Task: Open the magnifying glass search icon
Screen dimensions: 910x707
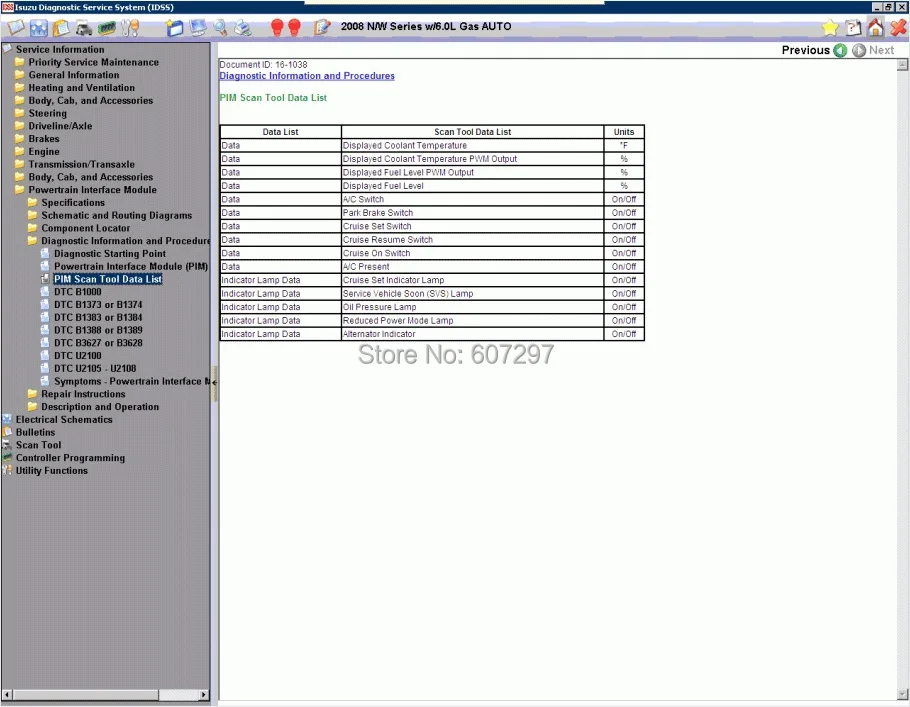Action: [221, 27]
